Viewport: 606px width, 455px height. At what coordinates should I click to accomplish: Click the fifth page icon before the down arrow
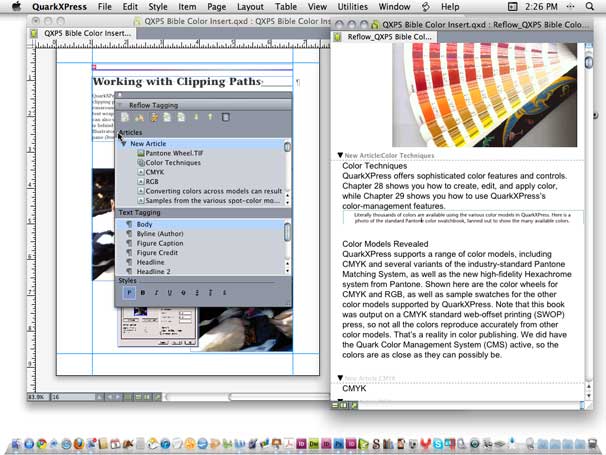(x=181, y=117)
